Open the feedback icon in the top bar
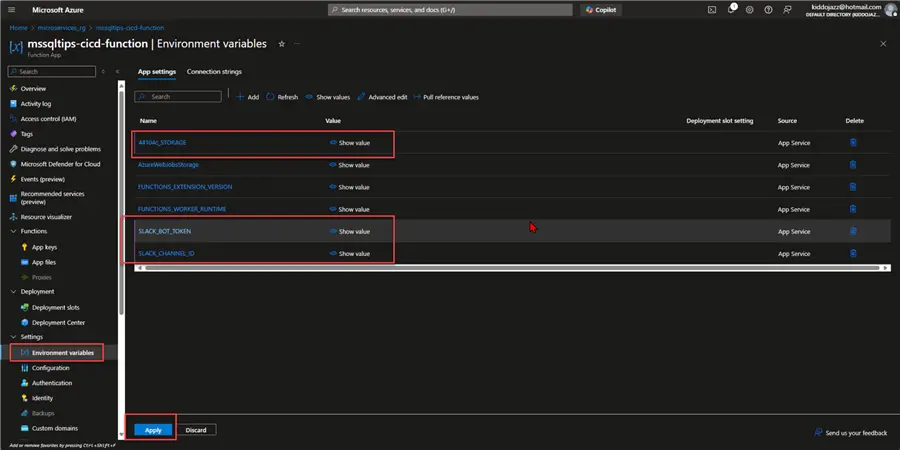900x450 pixels. (787, 10)
